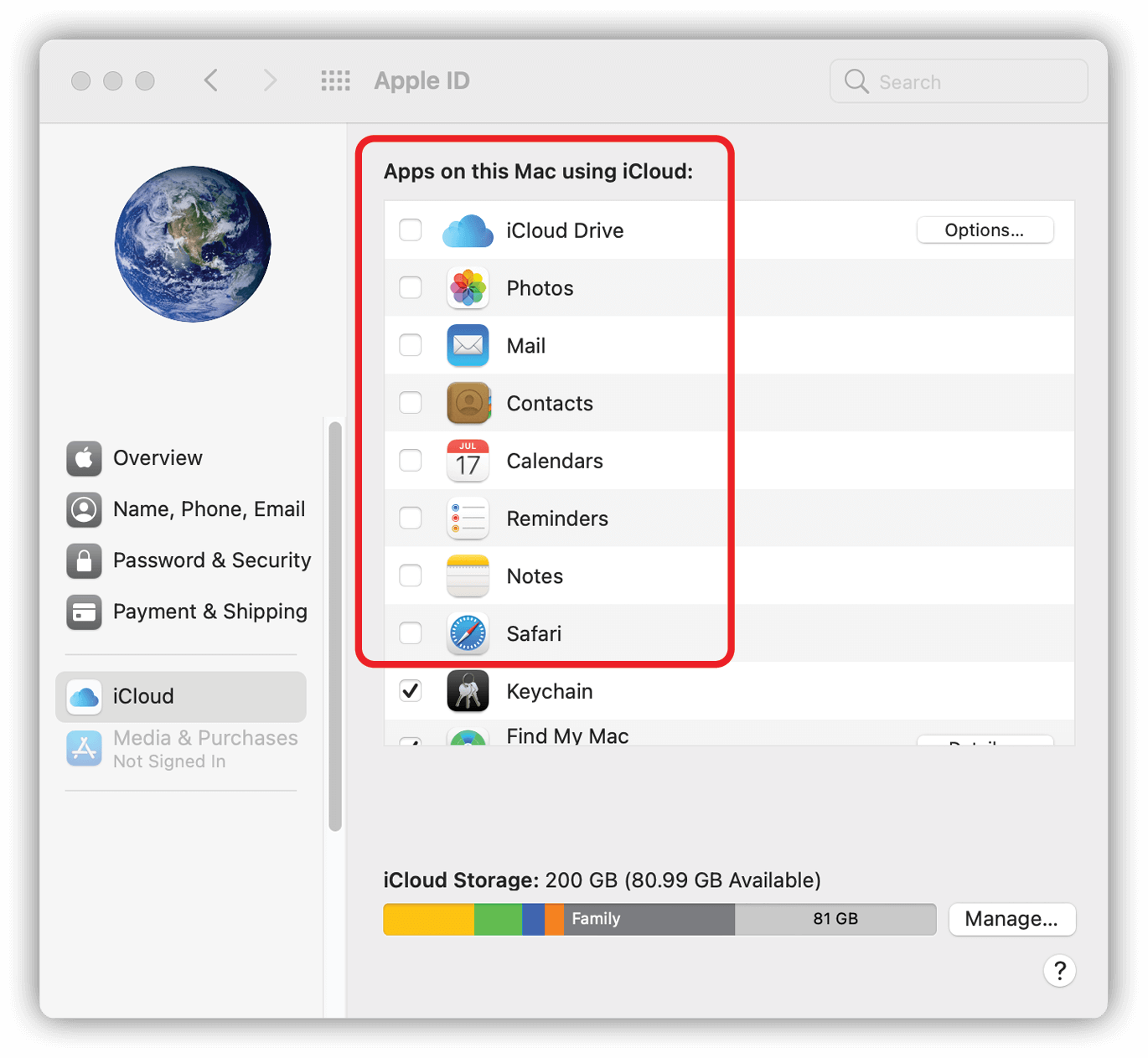Select iCloud in the sidebar

point(181,697)
